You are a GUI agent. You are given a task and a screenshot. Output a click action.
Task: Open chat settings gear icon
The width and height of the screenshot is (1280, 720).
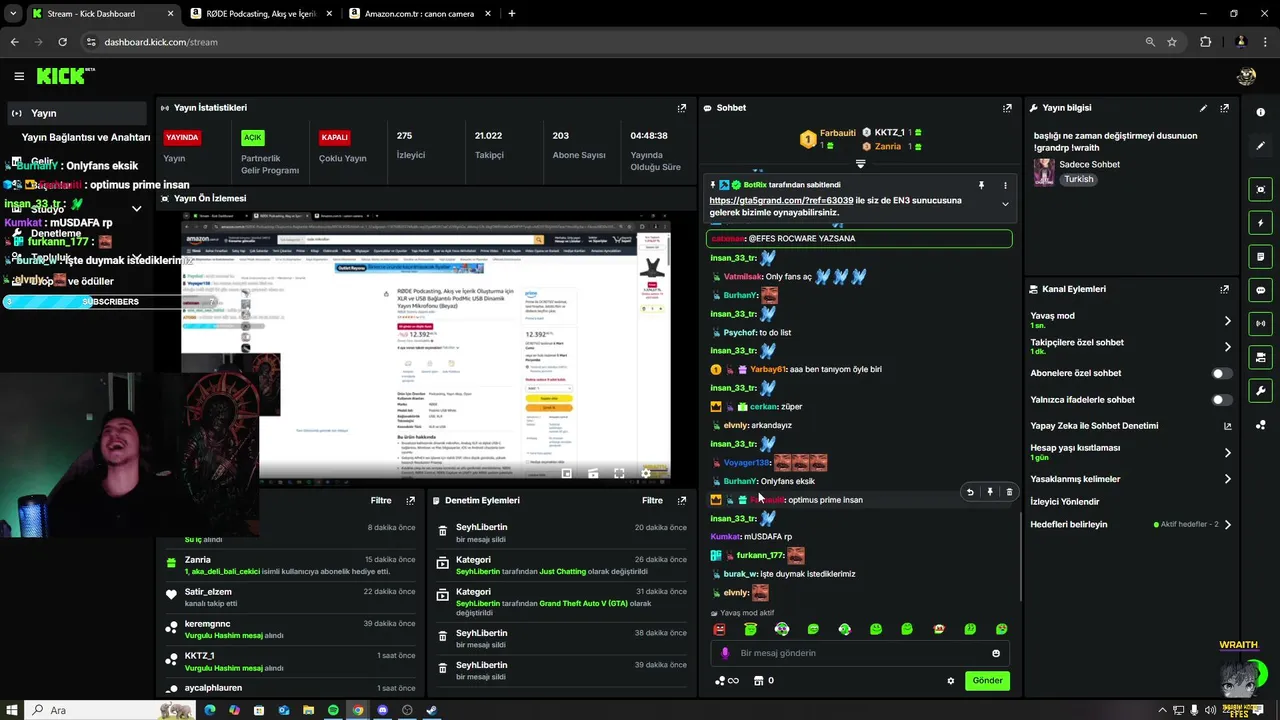click(x=951, y=681)
